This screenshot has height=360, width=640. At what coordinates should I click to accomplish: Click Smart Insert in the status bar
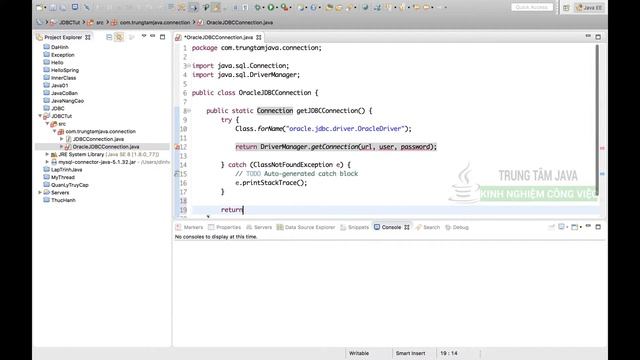coord(410,353)
